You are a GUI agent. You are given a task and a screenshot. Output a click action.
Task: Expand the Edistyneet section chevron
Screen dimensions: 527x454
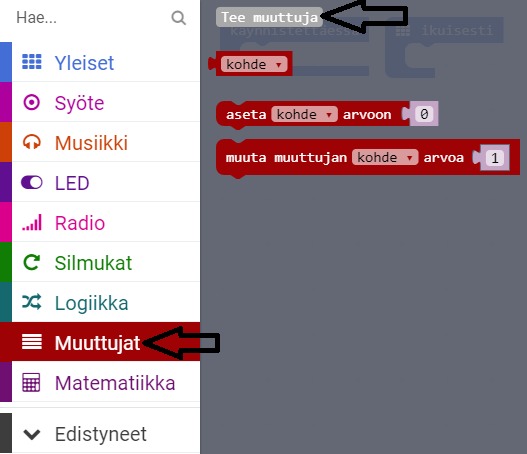click(32, 434)
